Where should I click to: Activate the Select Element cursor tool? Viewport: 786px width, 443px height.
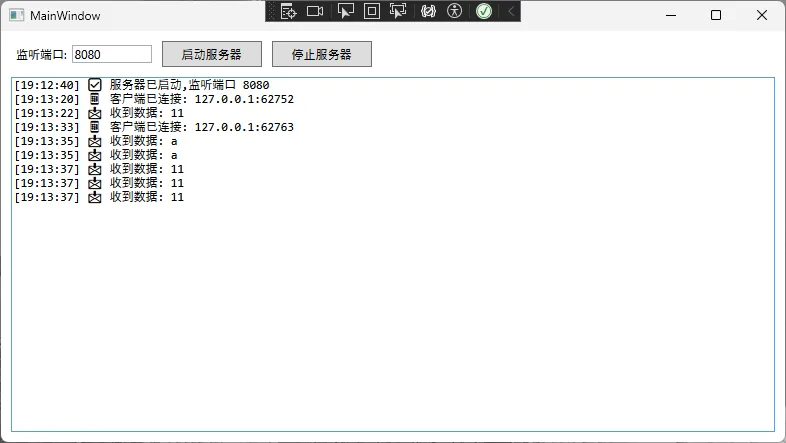pos(345,11)
